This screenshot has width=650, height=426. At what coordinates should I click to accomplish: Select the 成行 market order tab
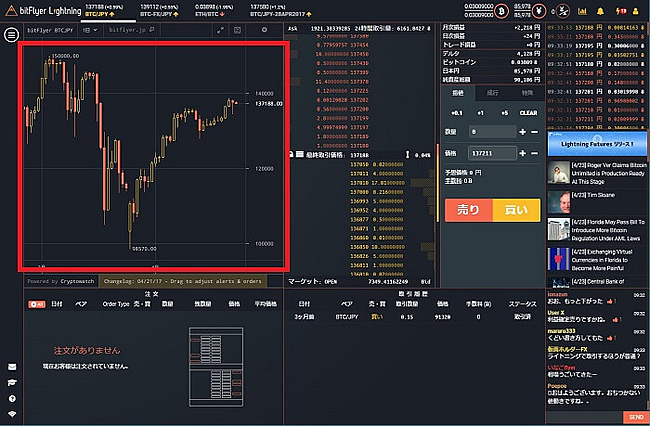[x=492, y=93]
